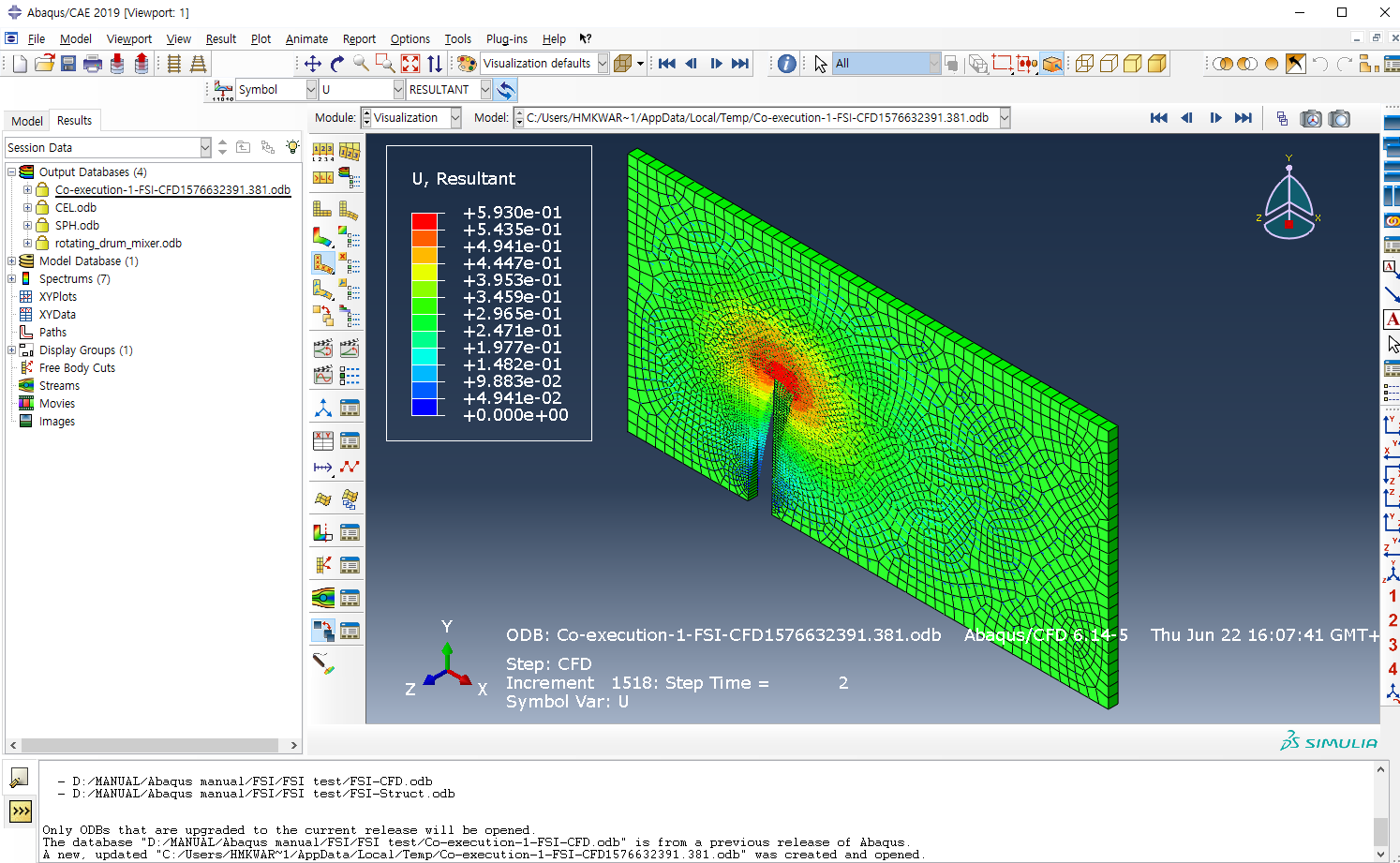Open the color palette icon in toolbar
The height and width of the screenshot is (863, 1400).
pyautogui.click(x=467, y=64)
